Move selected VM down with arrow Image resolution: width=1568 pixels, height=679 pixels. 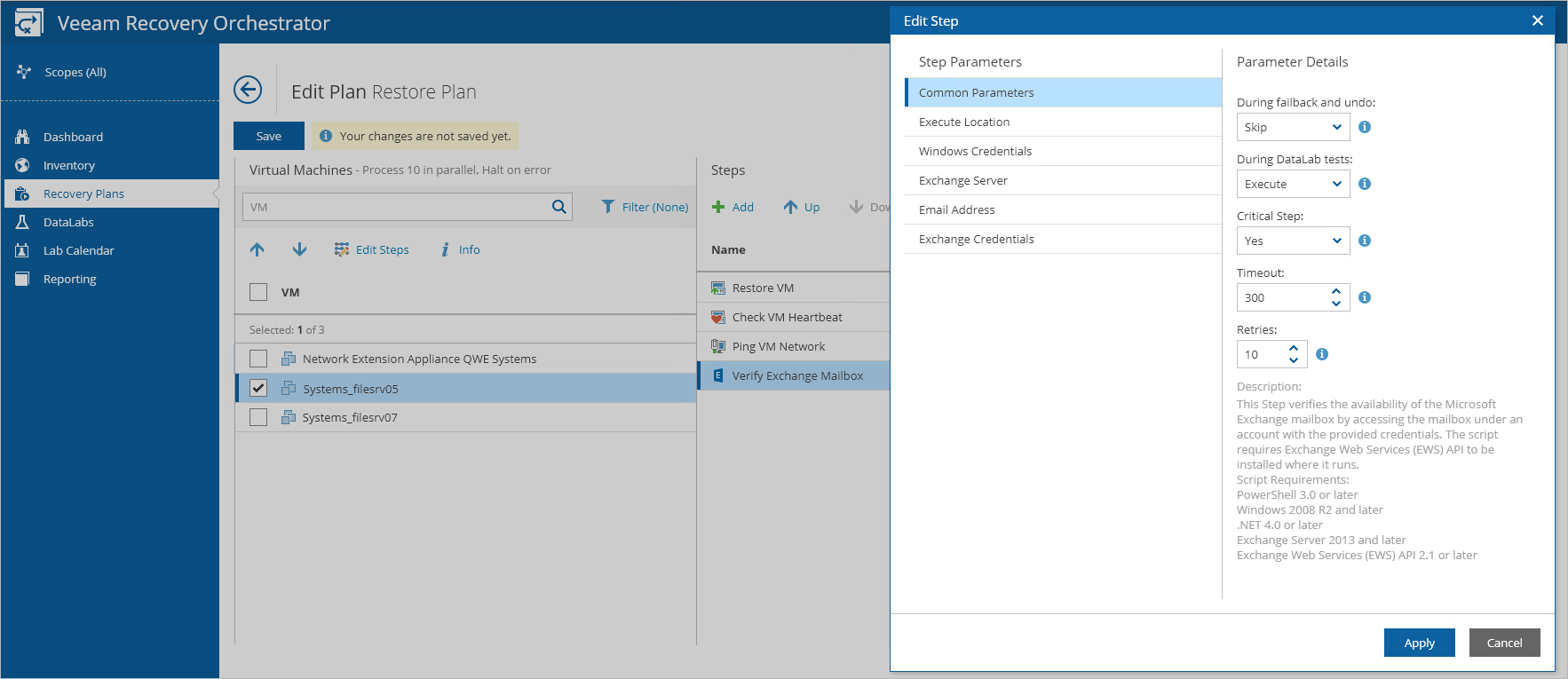coord(299,249)
